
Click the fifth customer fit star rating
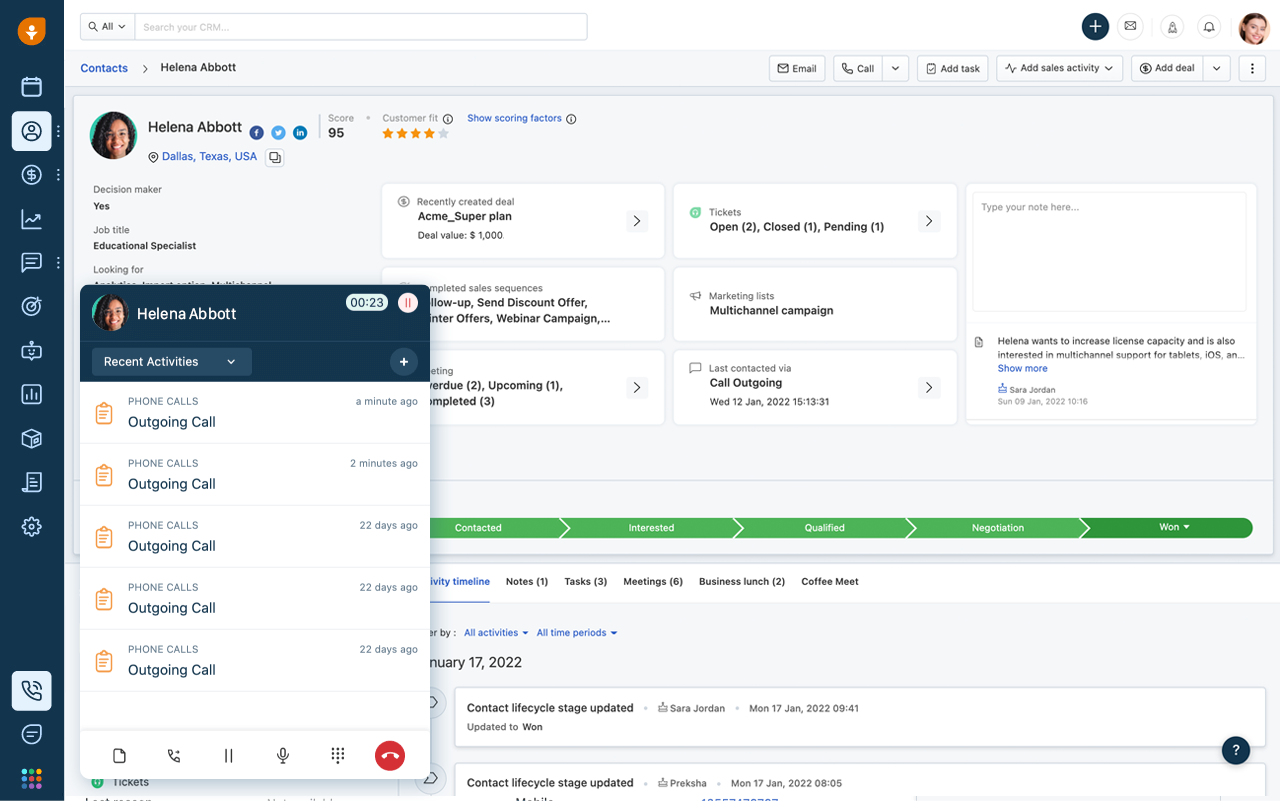click(x=443, y=132)
